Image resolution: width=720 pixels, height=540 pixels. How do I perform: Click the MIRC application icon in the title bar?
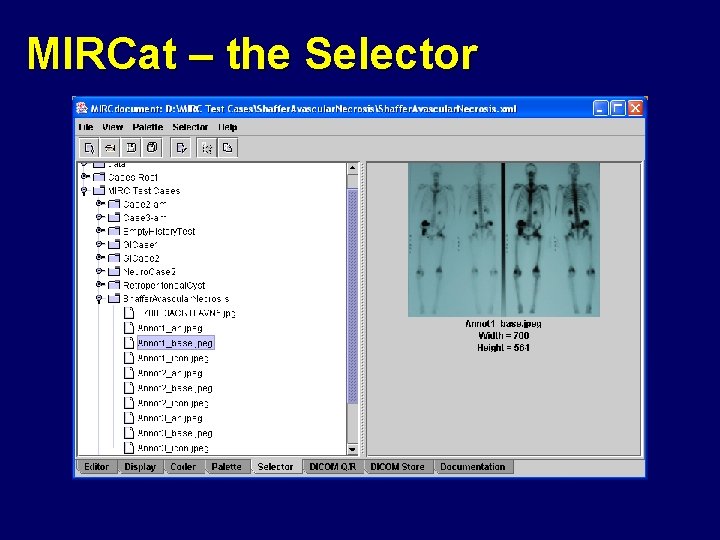tap(82, 108)
